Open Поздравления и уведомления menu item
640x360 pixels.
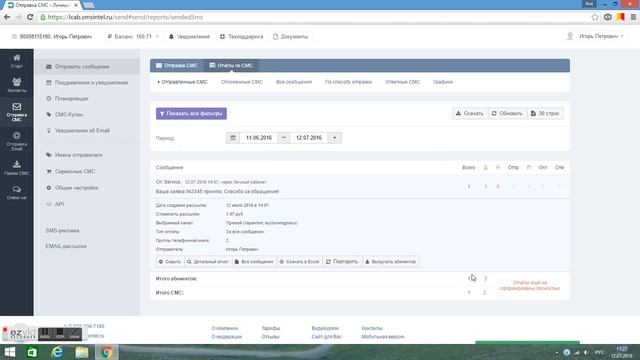(x=87, y=82)
